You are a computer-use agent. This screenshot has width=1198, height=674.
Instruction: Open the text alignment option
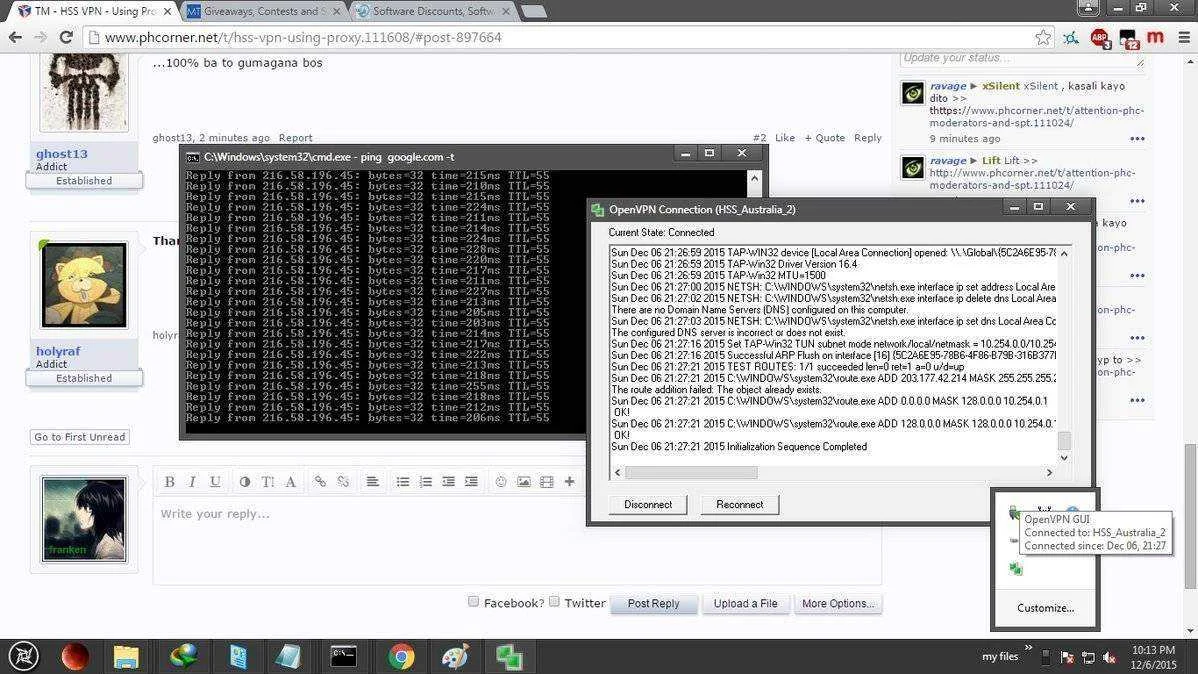[372, 481]
